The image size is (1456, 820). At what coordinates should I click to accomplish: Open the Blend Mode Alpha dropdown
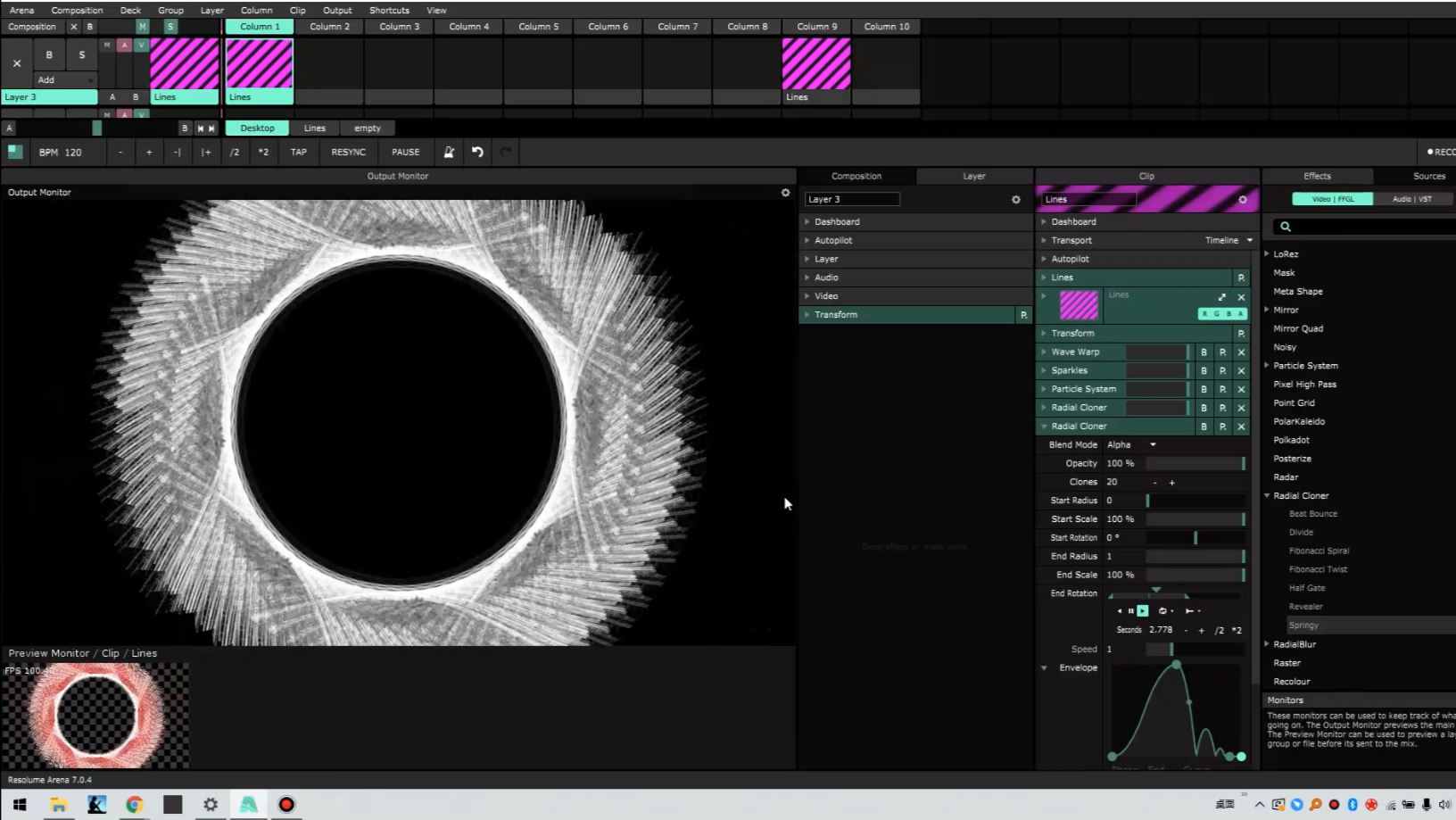pos(1131,445)
